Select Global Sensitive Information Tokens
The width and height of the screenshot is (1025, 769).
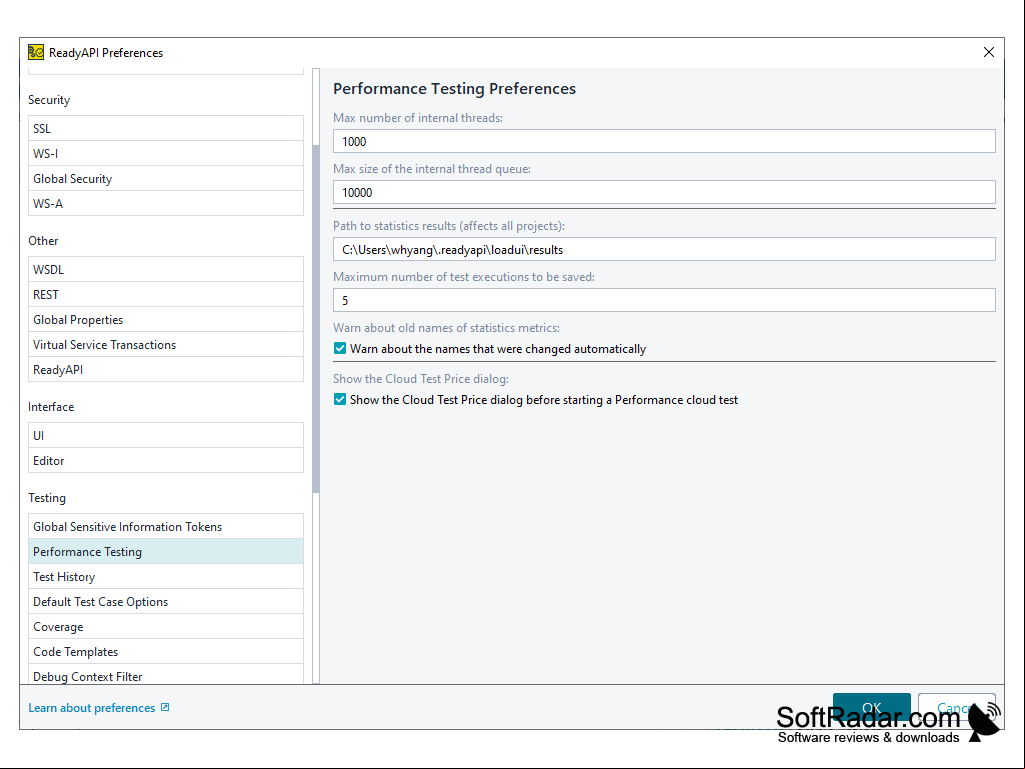tap(166, 526)
